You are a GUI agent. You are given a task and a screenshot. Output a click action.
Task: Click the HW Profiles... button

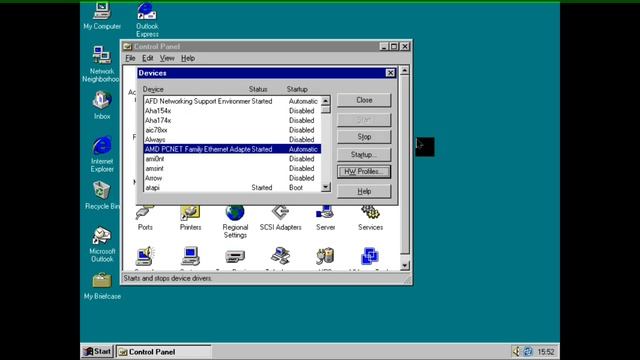click(364, 171)
